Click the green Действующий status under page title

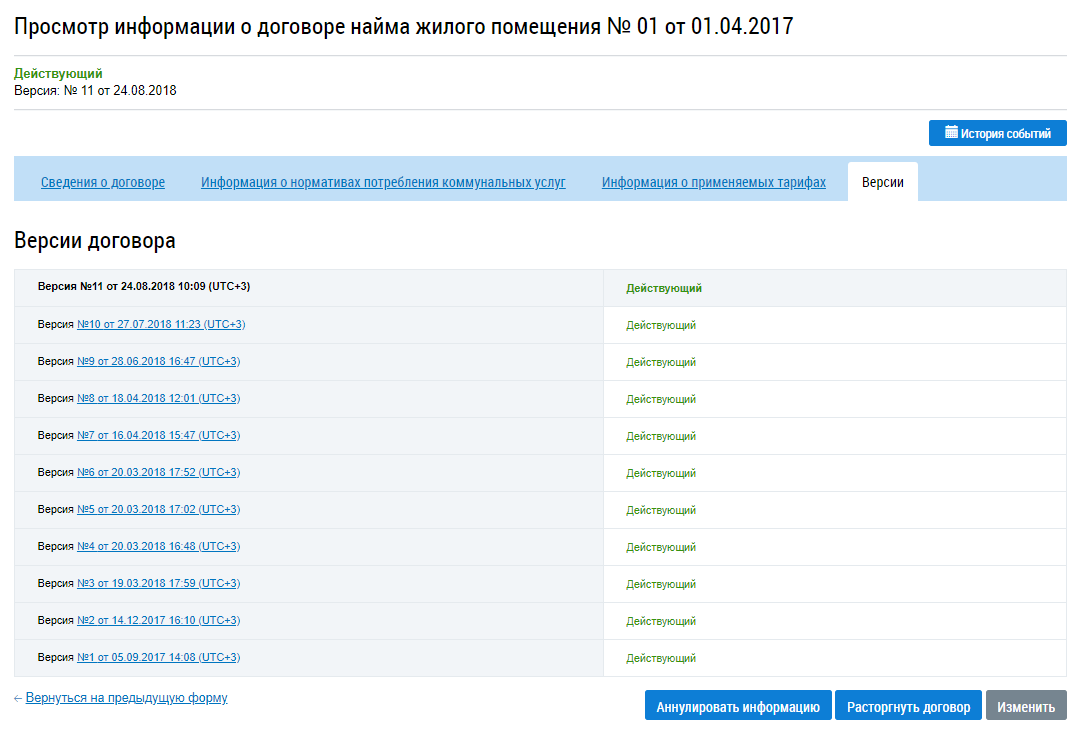pyautogui.click(x=58, y=73)
